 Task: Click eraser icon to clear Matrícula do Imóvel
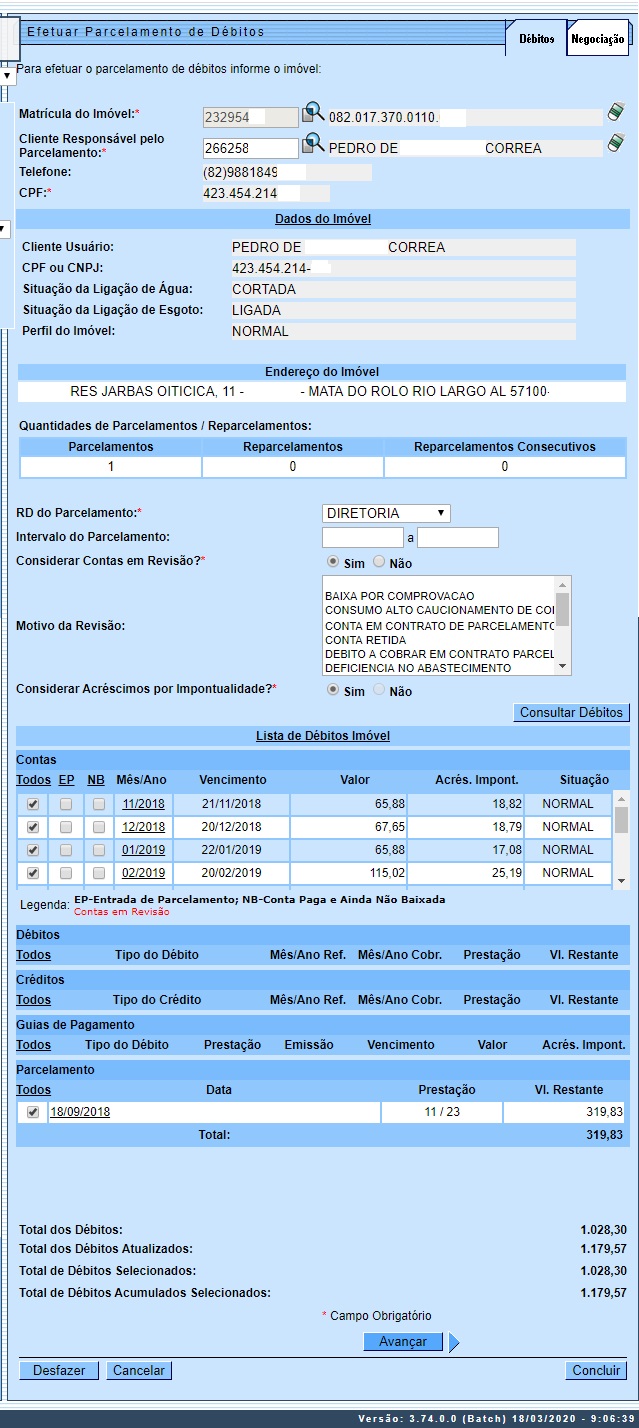tap(615, 113)
